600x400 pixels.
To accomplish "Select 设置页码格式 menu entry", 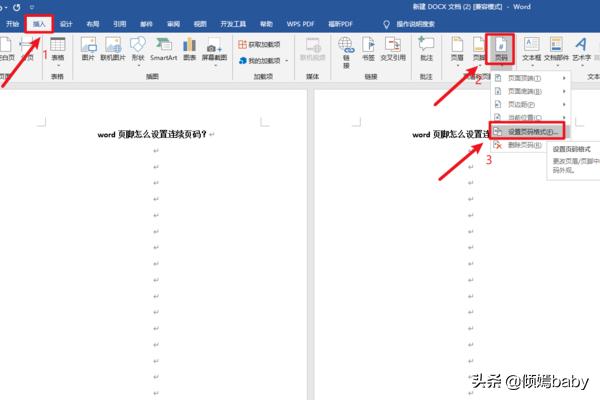I will coord(530,131).
